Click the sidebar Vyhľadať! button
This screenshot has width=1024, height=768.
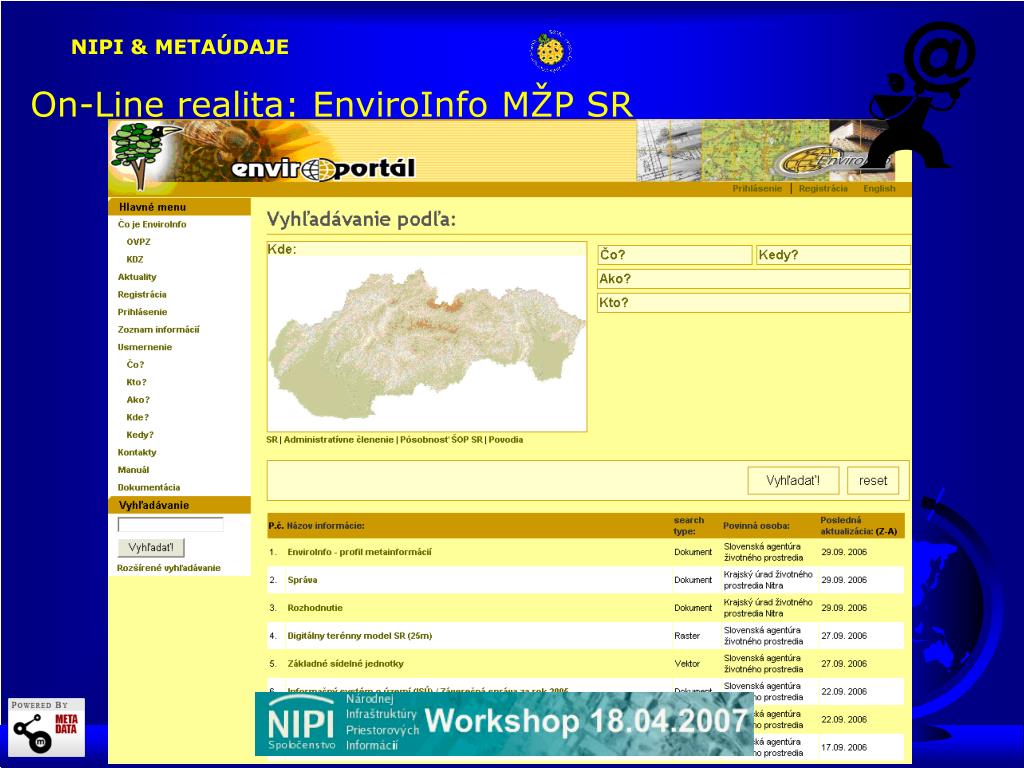click(151, 547)
